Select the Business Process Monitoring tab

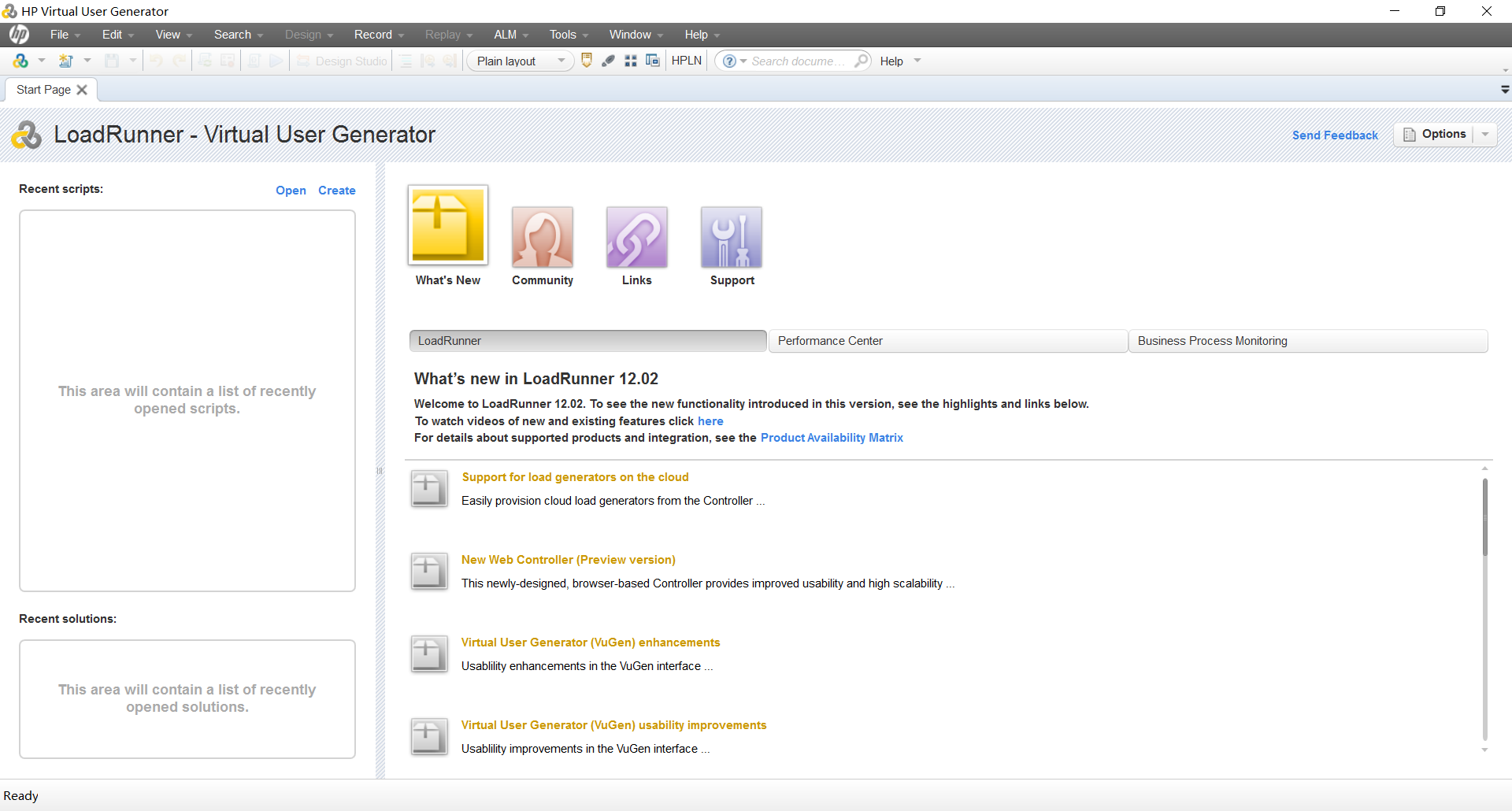1308,341
